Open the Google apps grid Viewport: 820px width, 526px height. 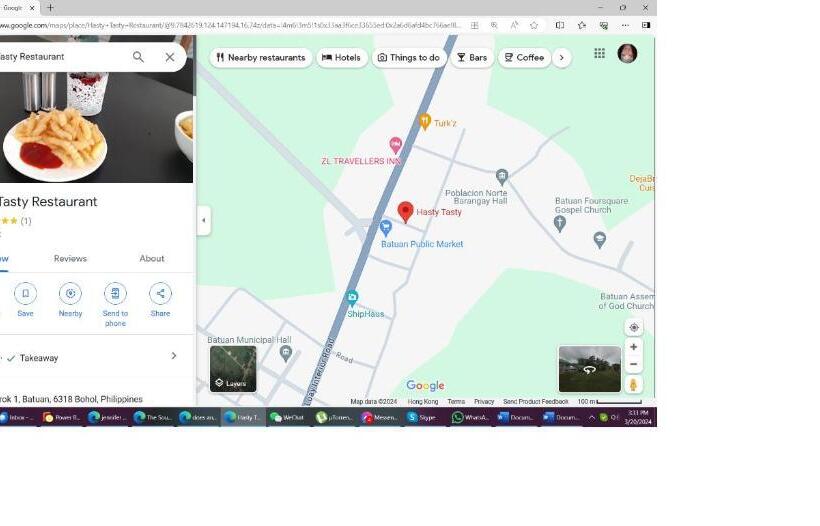tap(599, 54)
